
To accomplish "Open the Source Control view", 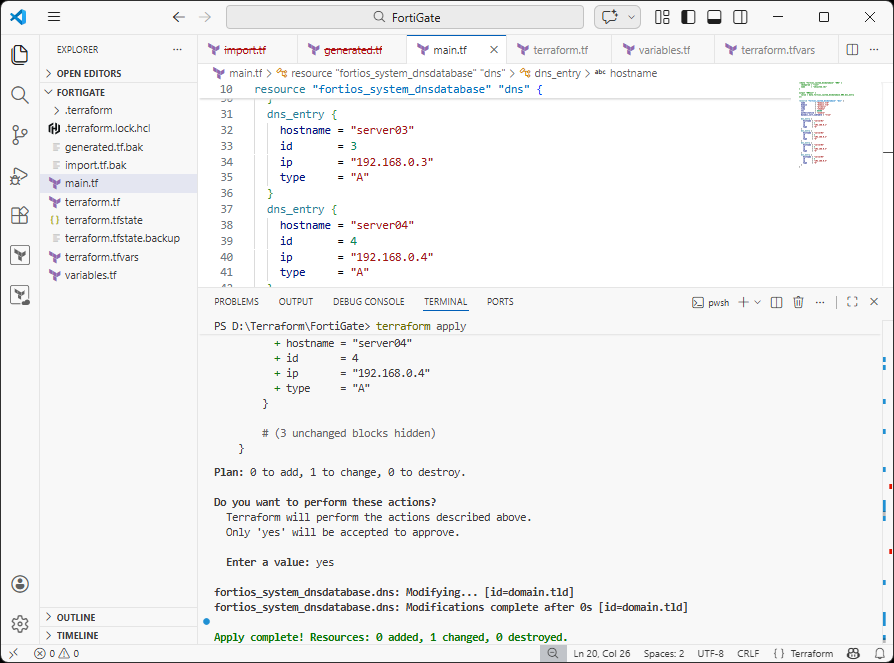I will point(20,135).
